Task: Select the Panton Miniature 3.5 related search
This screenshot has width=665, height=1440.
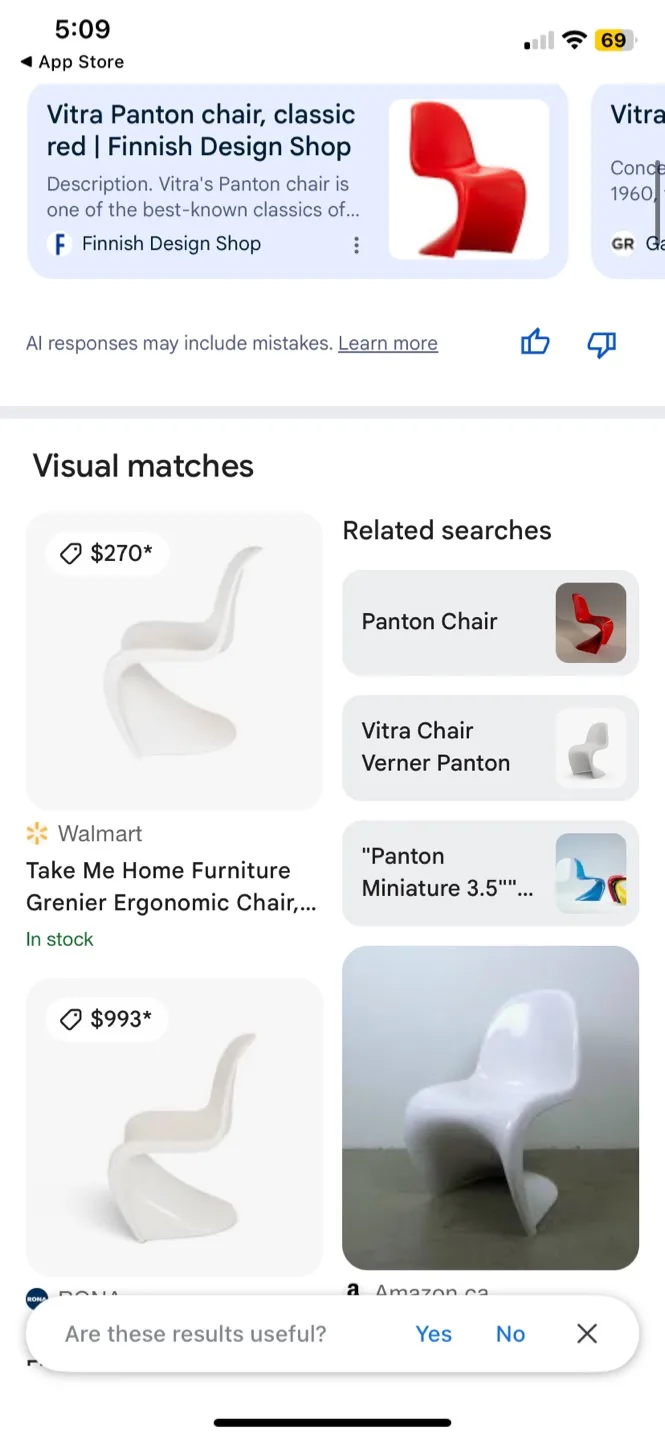Action: pyautogui.click(x=490, y=873)
